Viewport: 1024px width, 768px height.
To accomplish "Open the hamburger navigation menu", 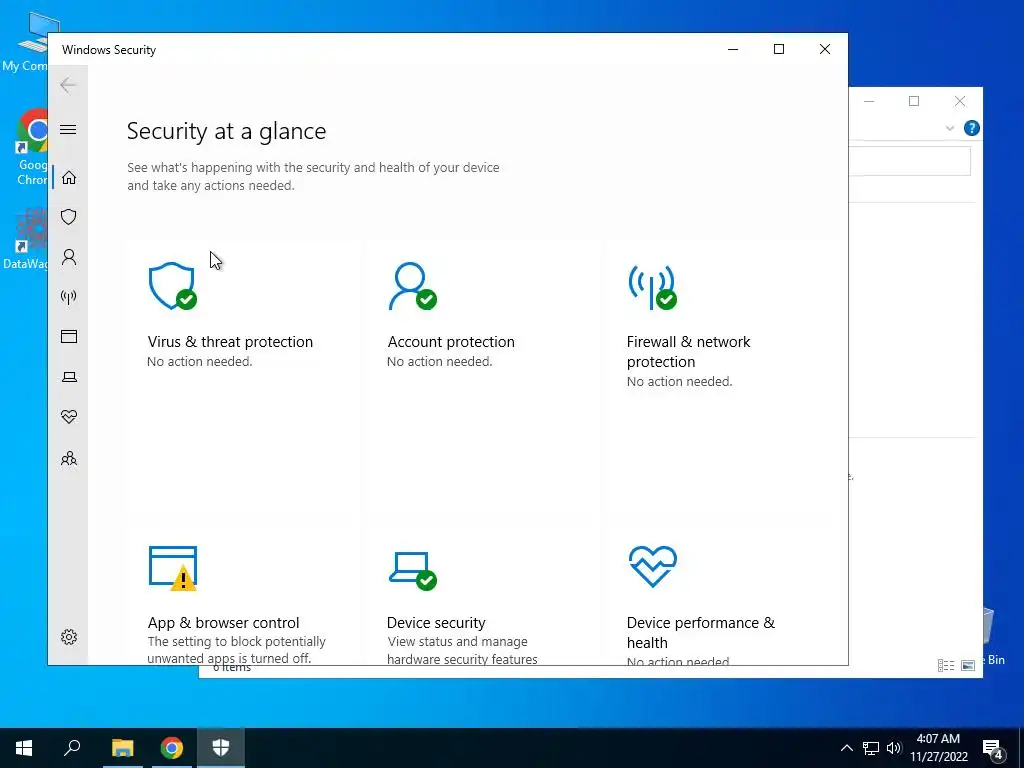I will point(68,129).
